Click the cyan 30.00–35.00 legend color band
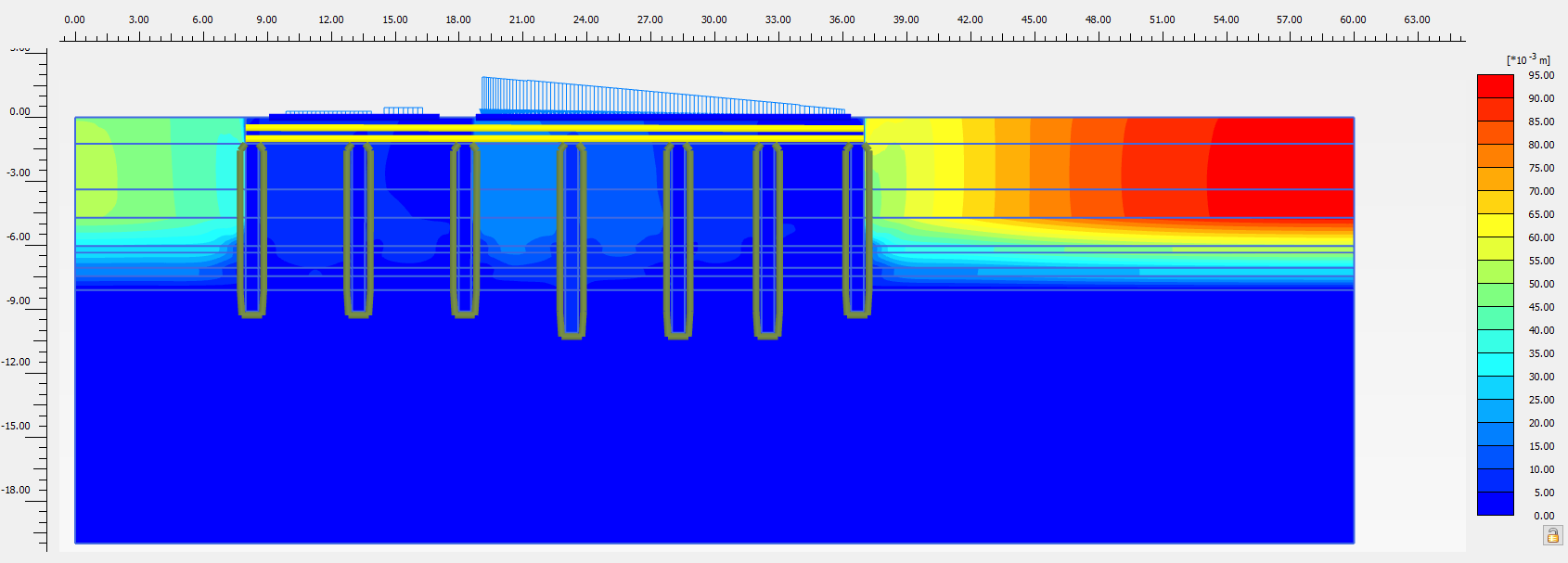This screenshot has width=1568, height=563. (x=1495, y=365)
